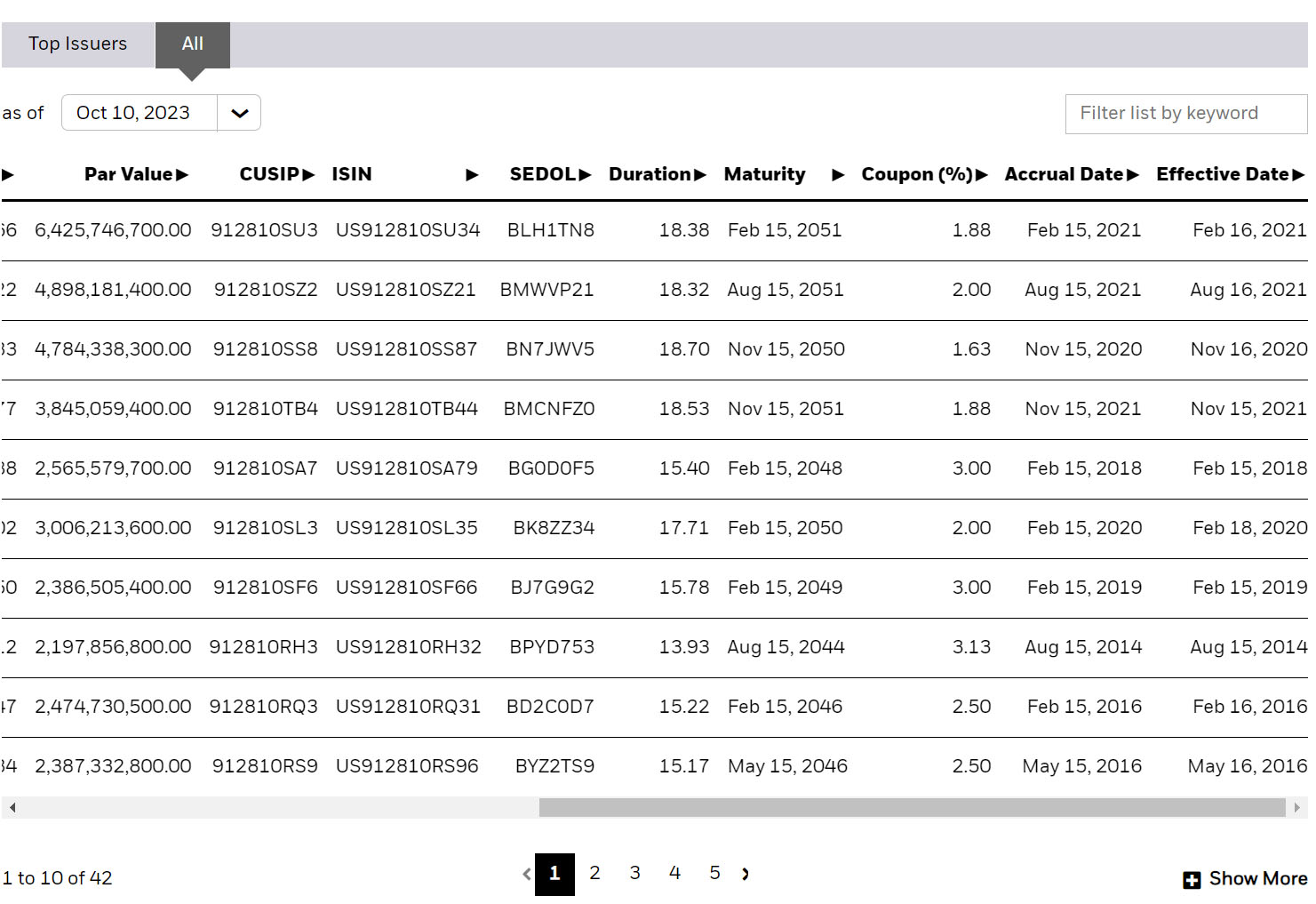Go to page 2

594,873
